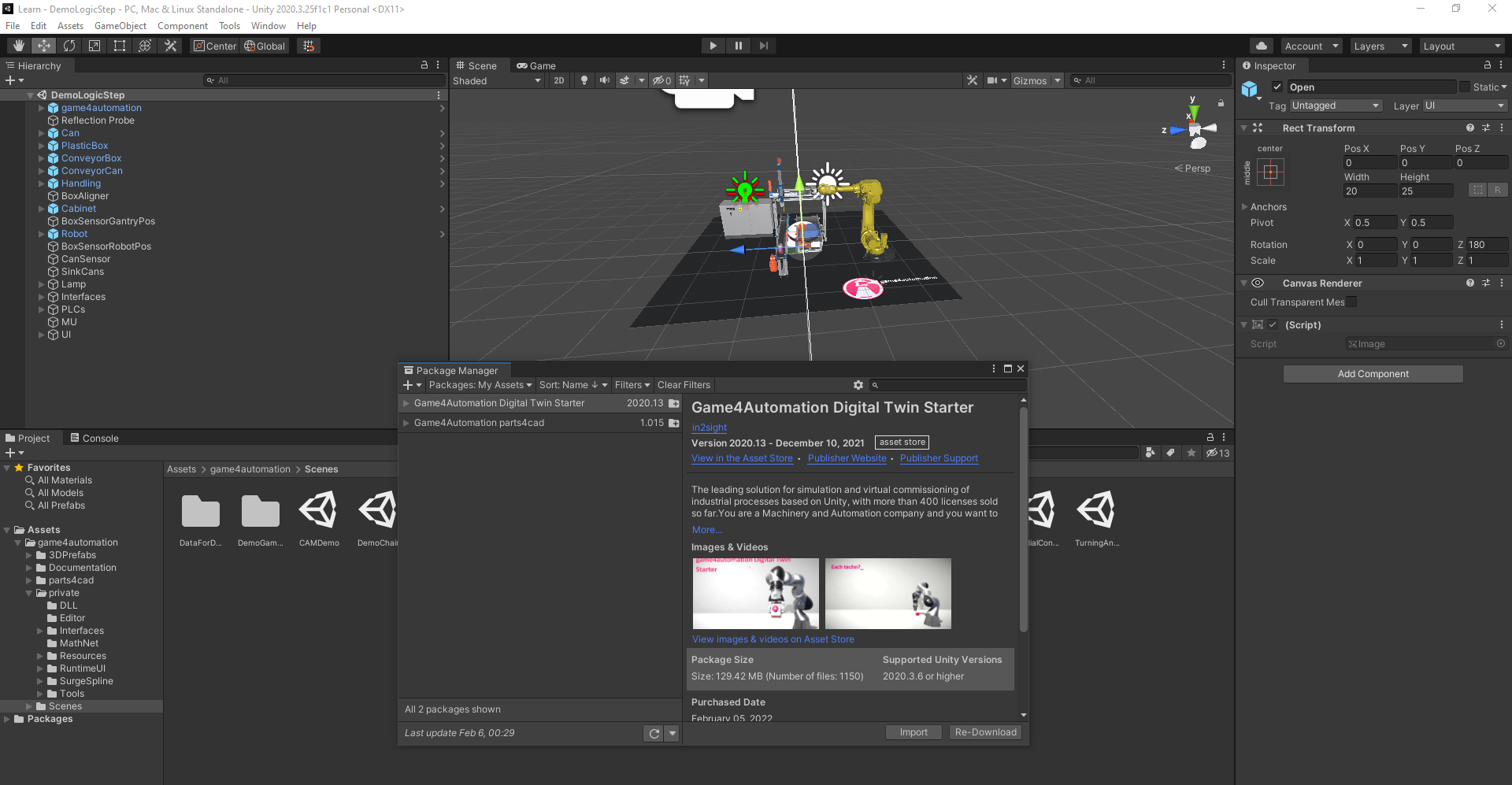
Task: Expand the Anchors section
Action: (x=1245, y=207)
